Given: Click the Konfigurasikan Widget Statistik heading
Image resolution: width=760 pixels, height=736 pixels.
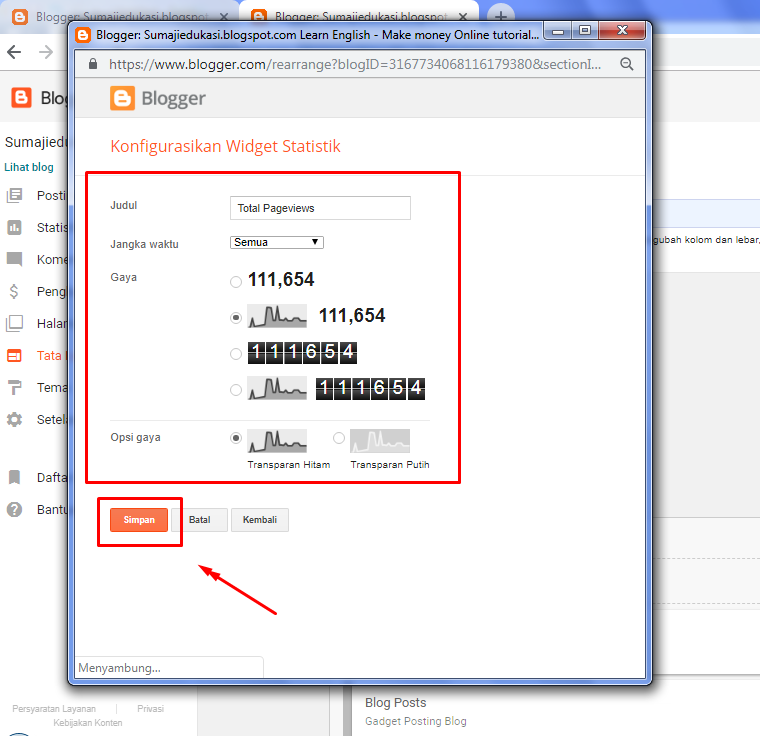Looking at the screenshot, I should [225, 146].
